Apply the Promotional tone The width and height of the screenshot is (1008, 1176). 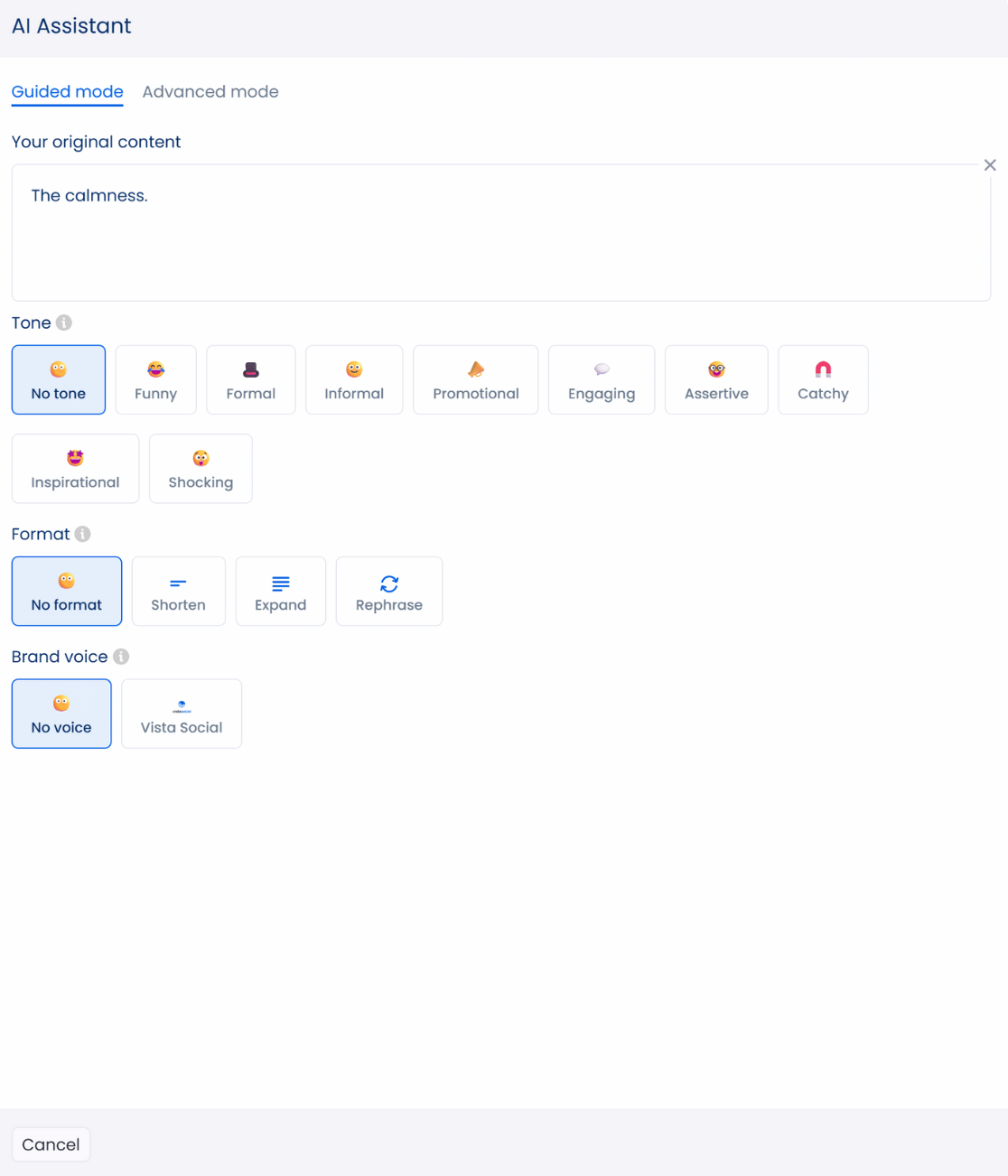(x=475, y=380)
